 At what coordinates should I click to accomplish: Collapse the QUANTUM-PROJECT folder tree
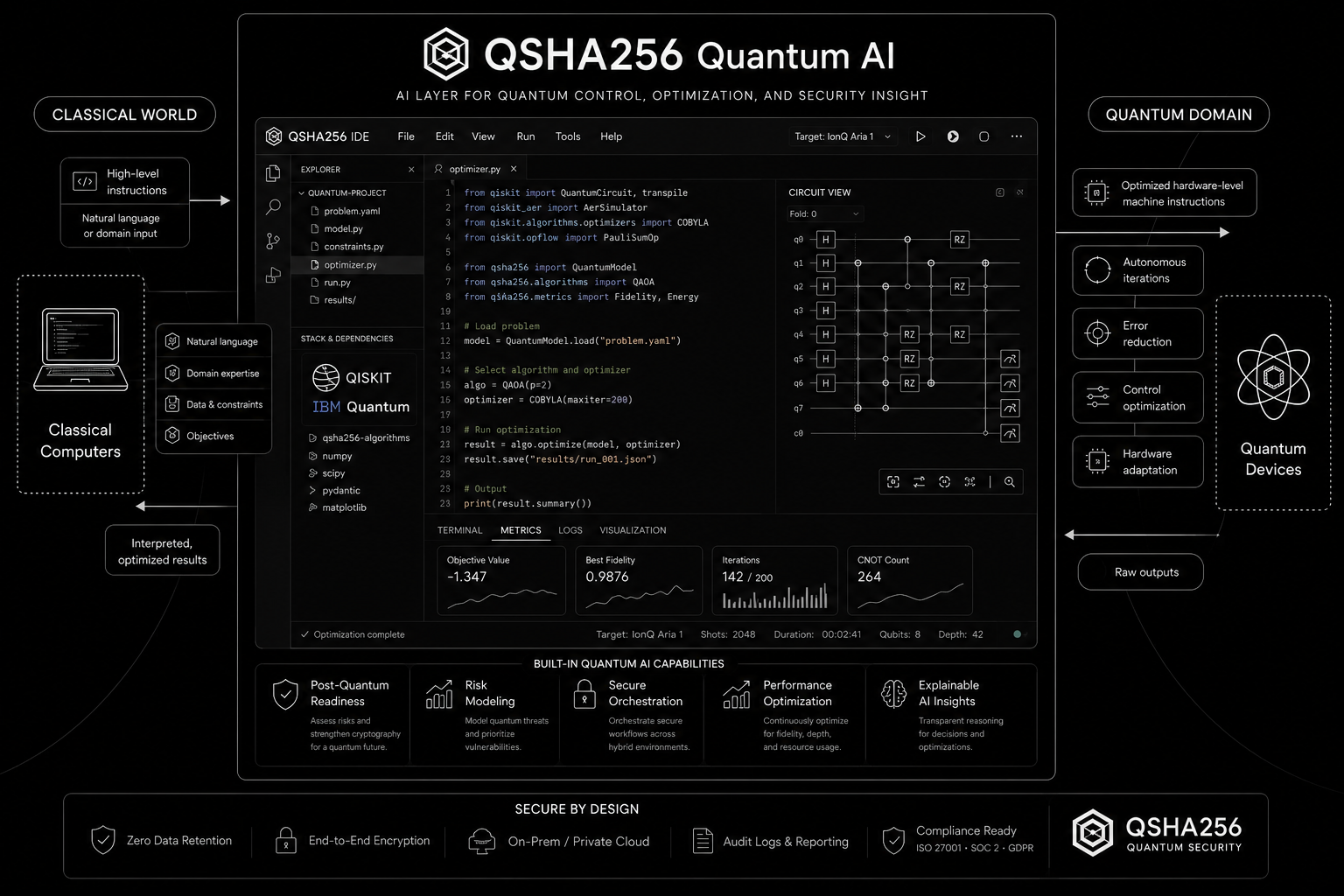pyautogui.click(x=302, y=192)
